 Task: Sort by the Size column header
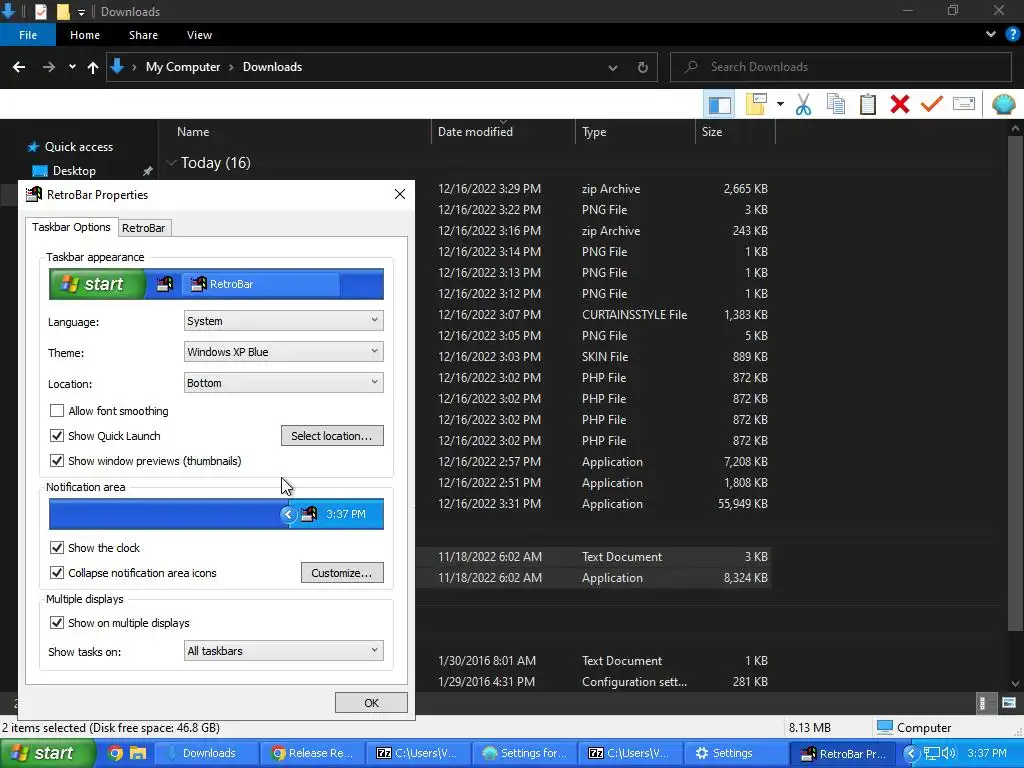735,131
